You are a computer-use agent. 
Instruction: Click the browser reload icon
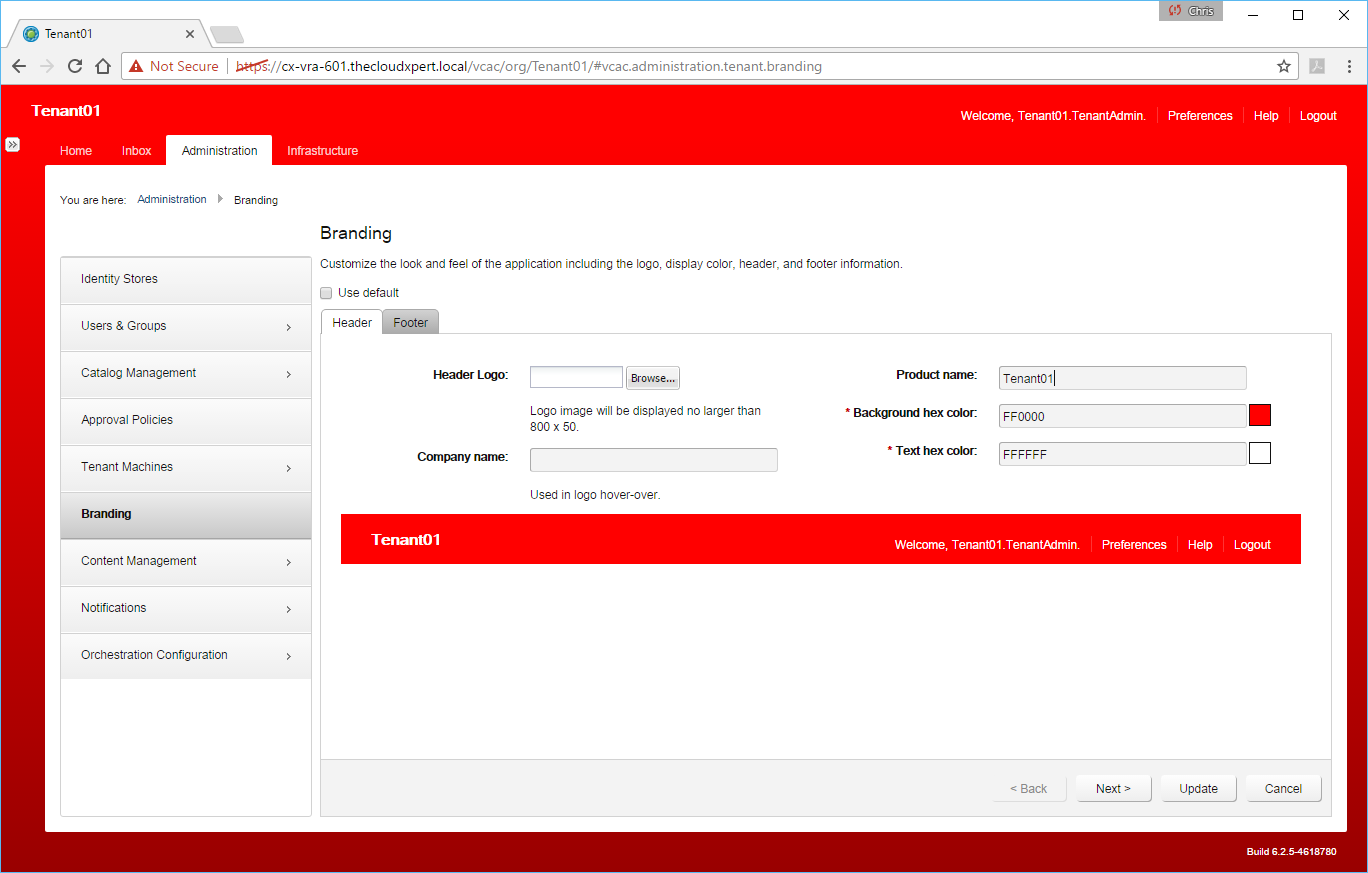coord(74,66)
